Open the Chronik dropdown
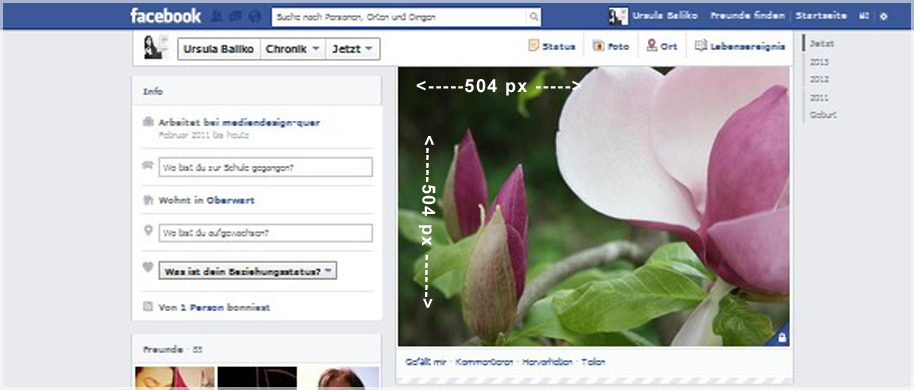Viewport: 914px width, 390px height. [x=293, y=50]
